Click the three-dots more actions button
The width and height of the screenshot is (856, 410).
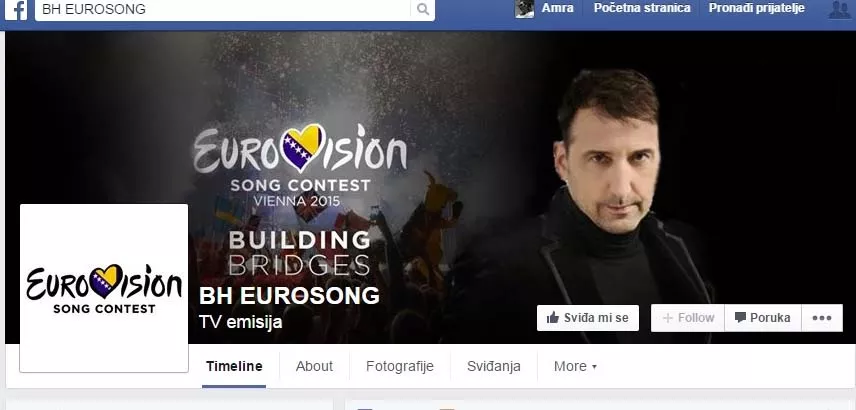tap(822, 318)
